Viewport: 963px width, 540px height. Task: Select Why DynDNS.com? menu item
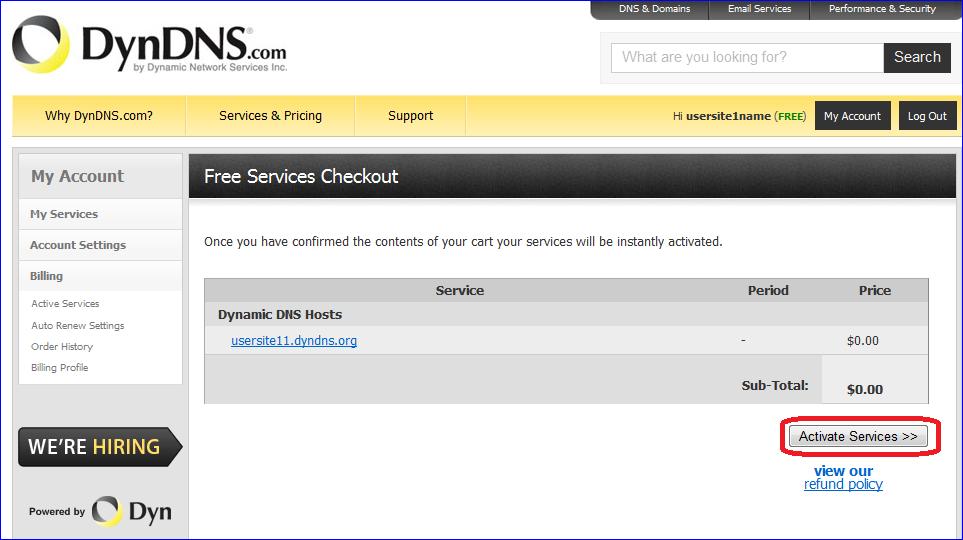coord(99,116)
